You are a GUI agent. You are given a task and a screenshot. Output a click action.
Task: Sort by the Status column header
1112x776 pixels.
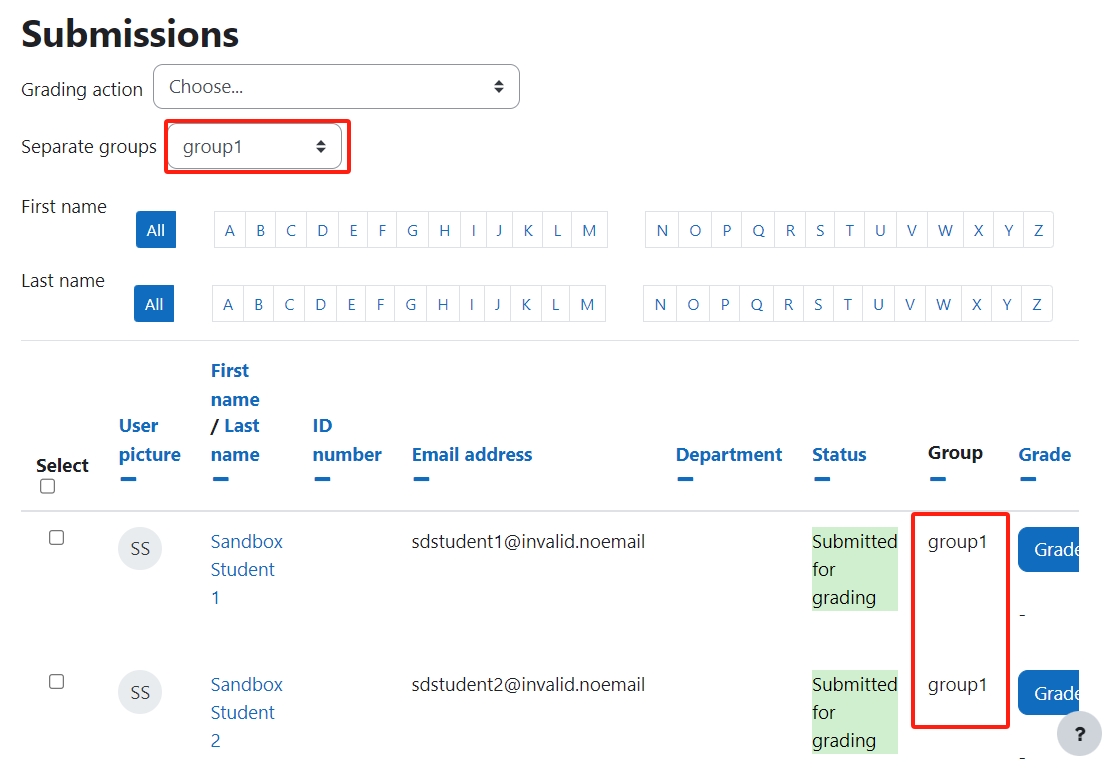pos(839,455)
